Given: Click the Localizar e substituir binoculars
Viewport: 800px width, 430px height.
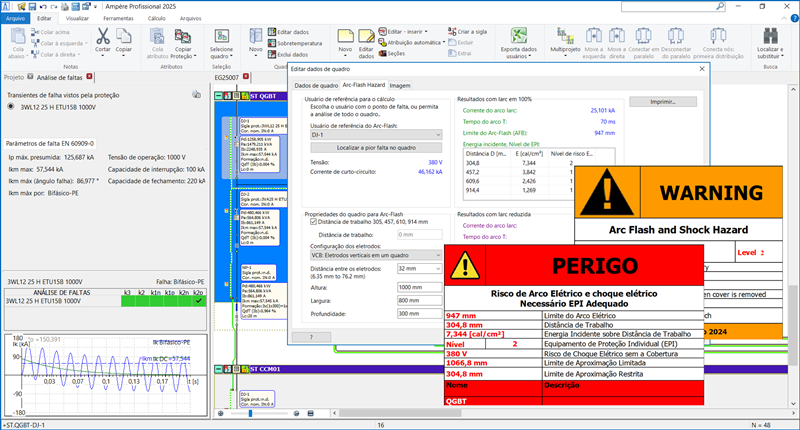Looking at the screenshot, I should 770,36.
